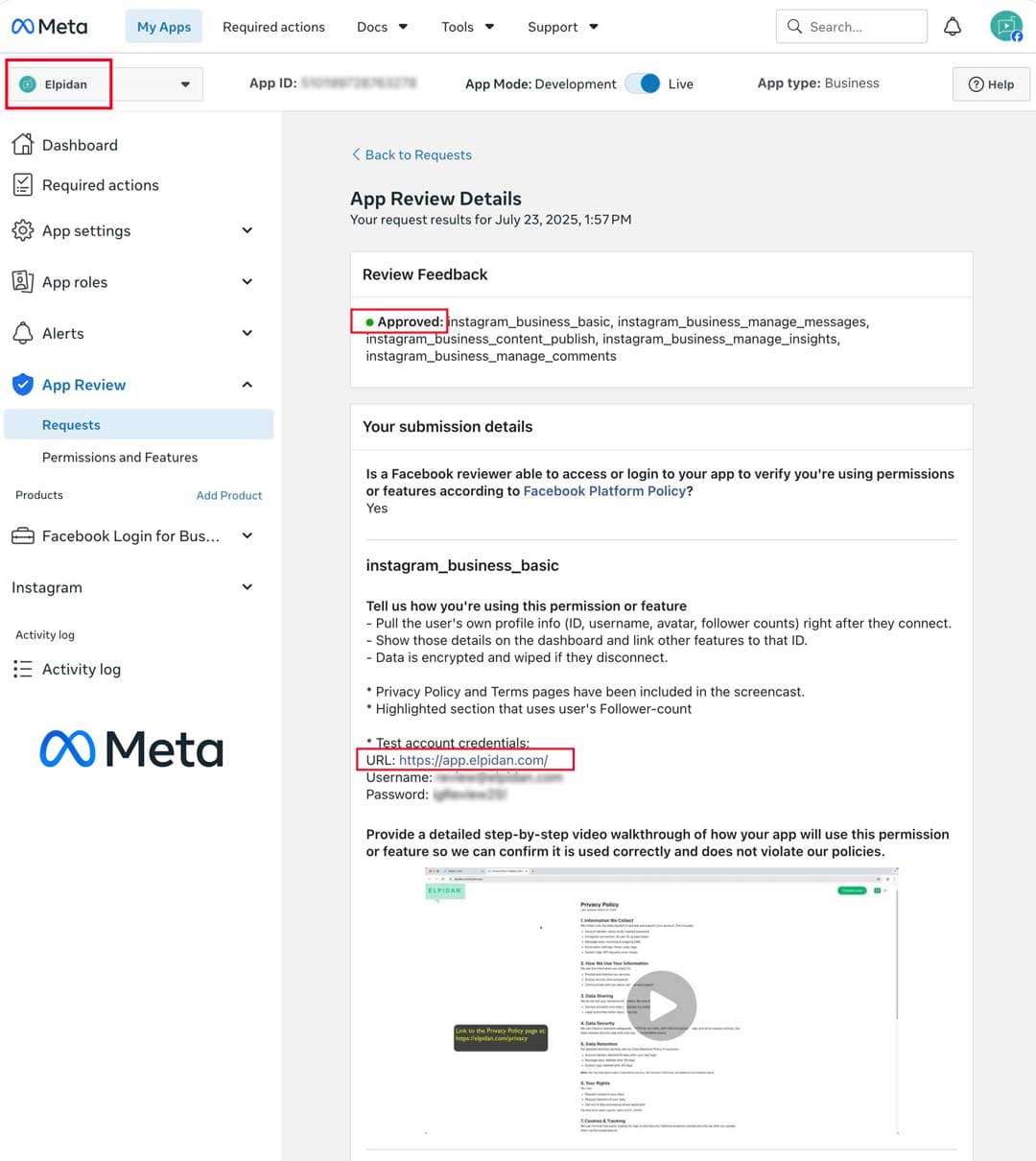Click the App settings gear icon
The height and width of the screenshot is (1161, 1036).
(x=23, y=230)
